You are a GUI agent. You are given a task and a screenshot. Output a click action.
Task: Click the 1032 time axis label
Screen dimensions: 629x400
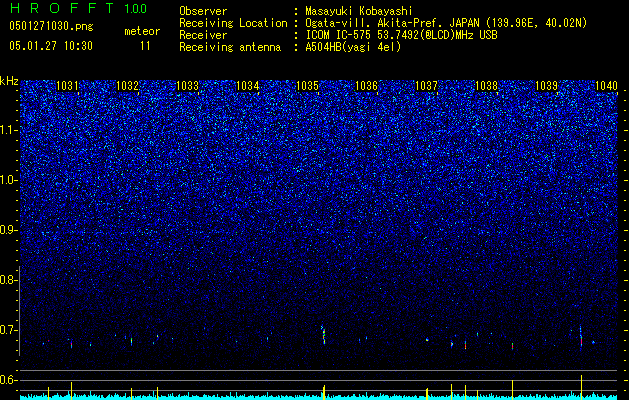tap(127, 86)
